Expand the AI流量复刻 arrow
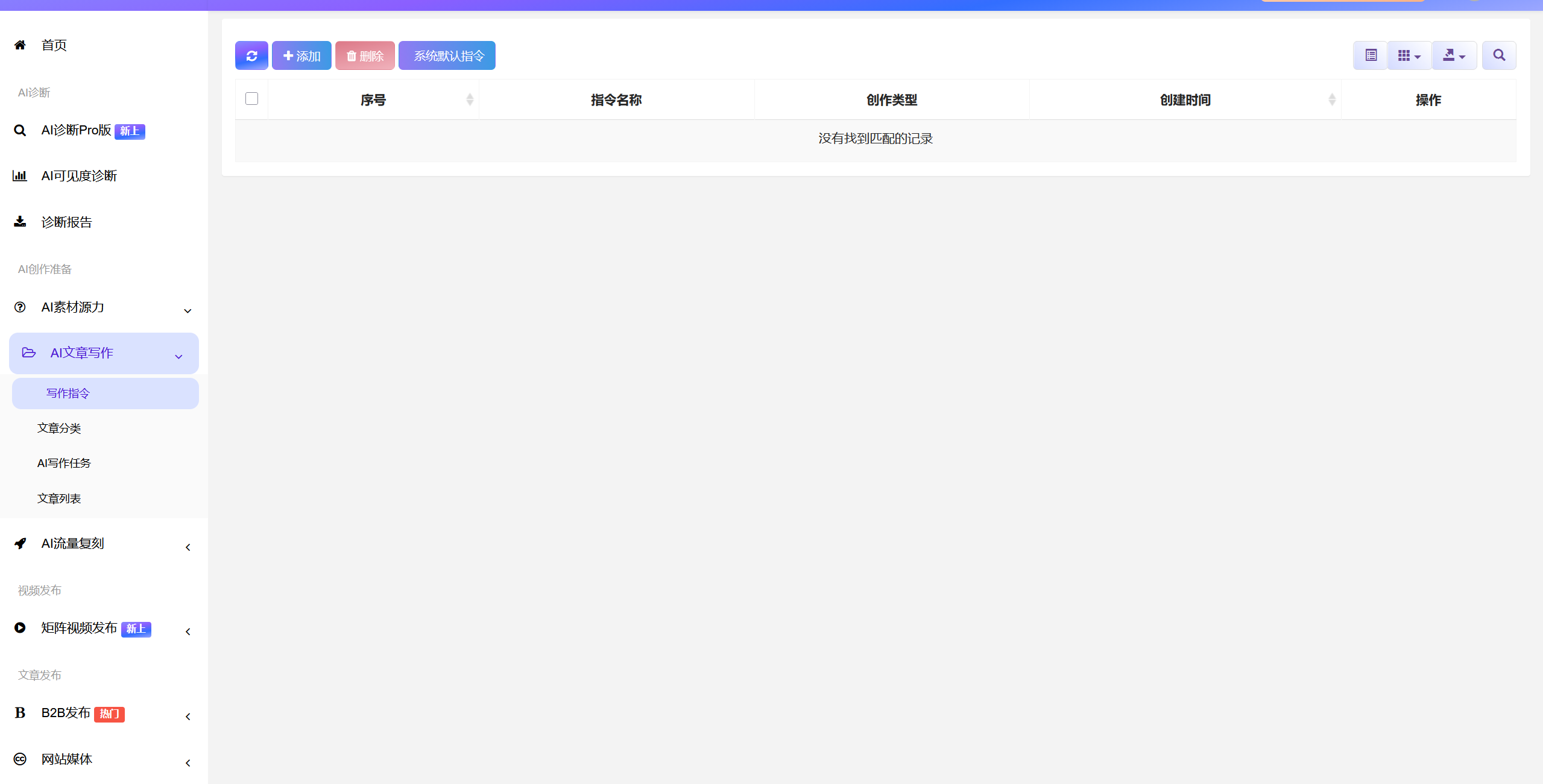This screenshot has width=1543, height=784. (188, 547)
